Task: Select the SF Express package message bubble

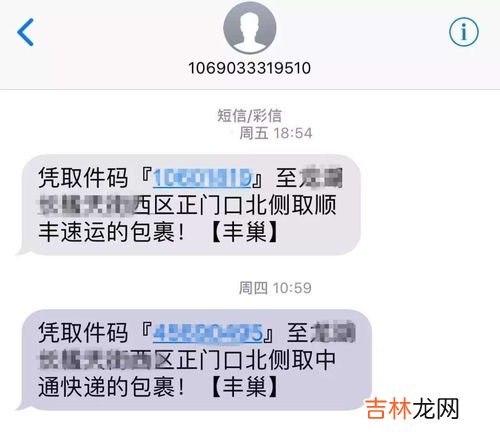Action: [189, 205]
